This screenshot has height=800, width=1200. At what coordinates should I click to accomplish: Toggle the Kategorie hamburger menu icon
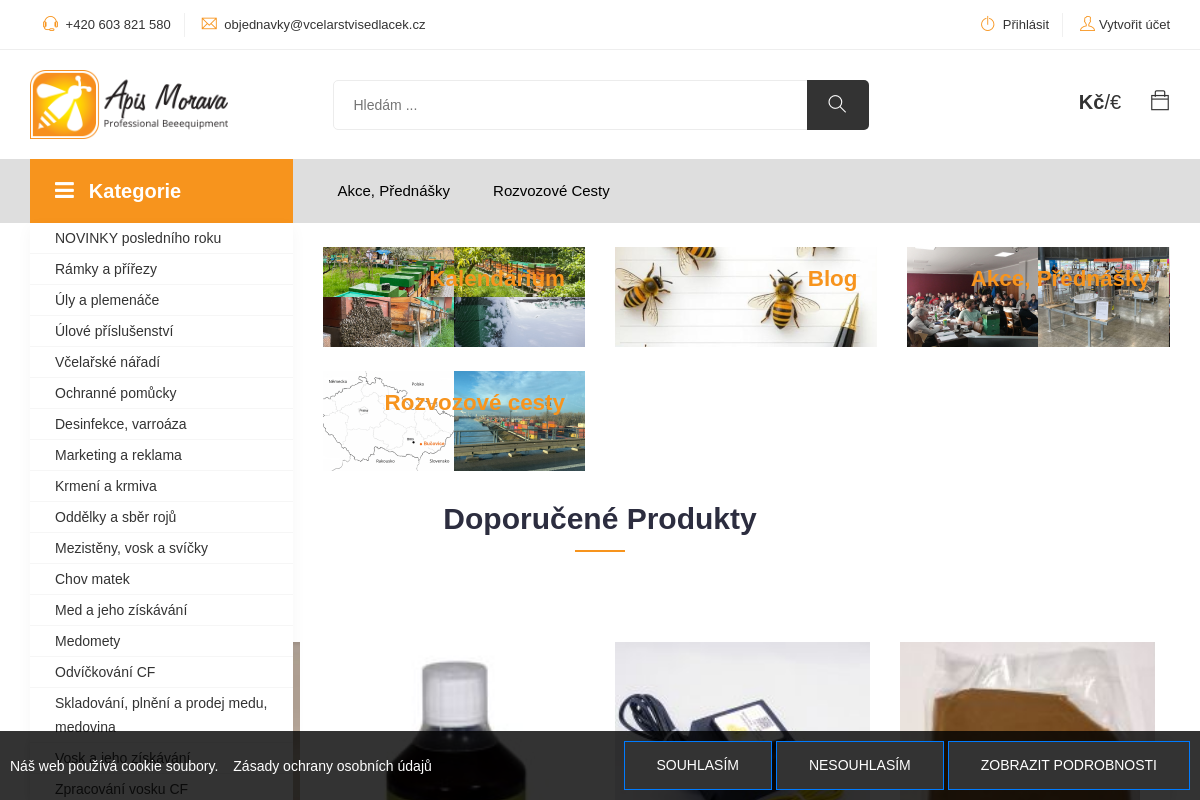tap(64, 190)
